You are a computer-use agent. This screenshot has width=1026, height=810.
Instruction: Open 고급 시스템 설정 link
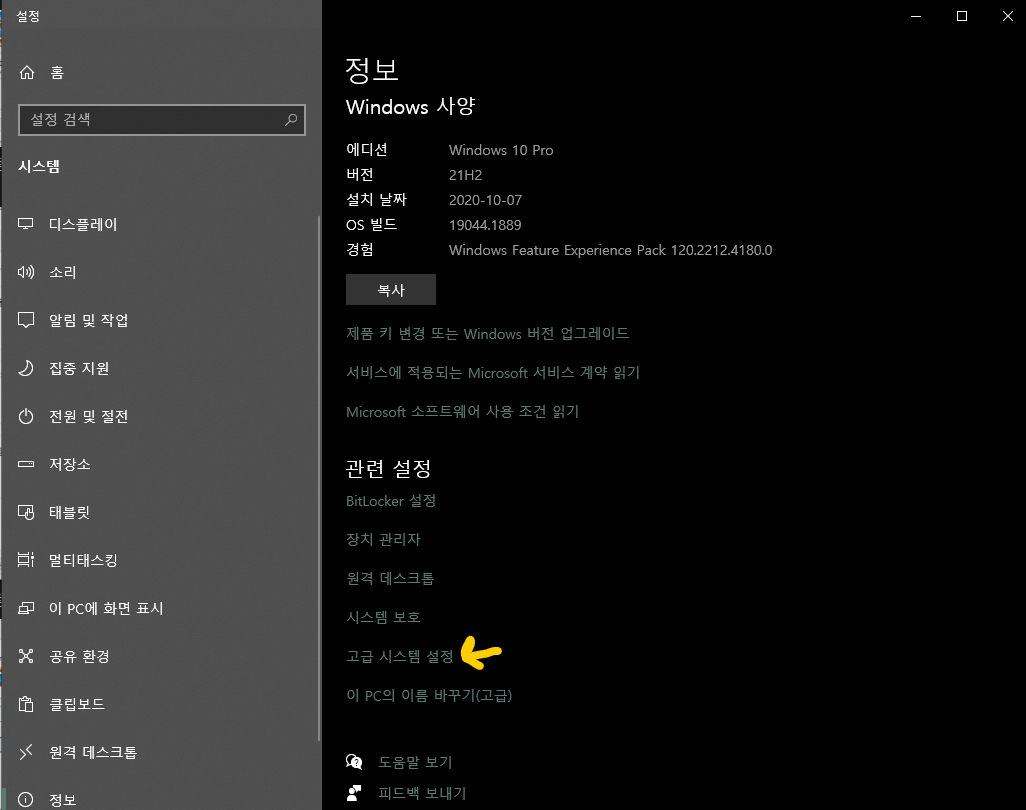pos(400,656)
